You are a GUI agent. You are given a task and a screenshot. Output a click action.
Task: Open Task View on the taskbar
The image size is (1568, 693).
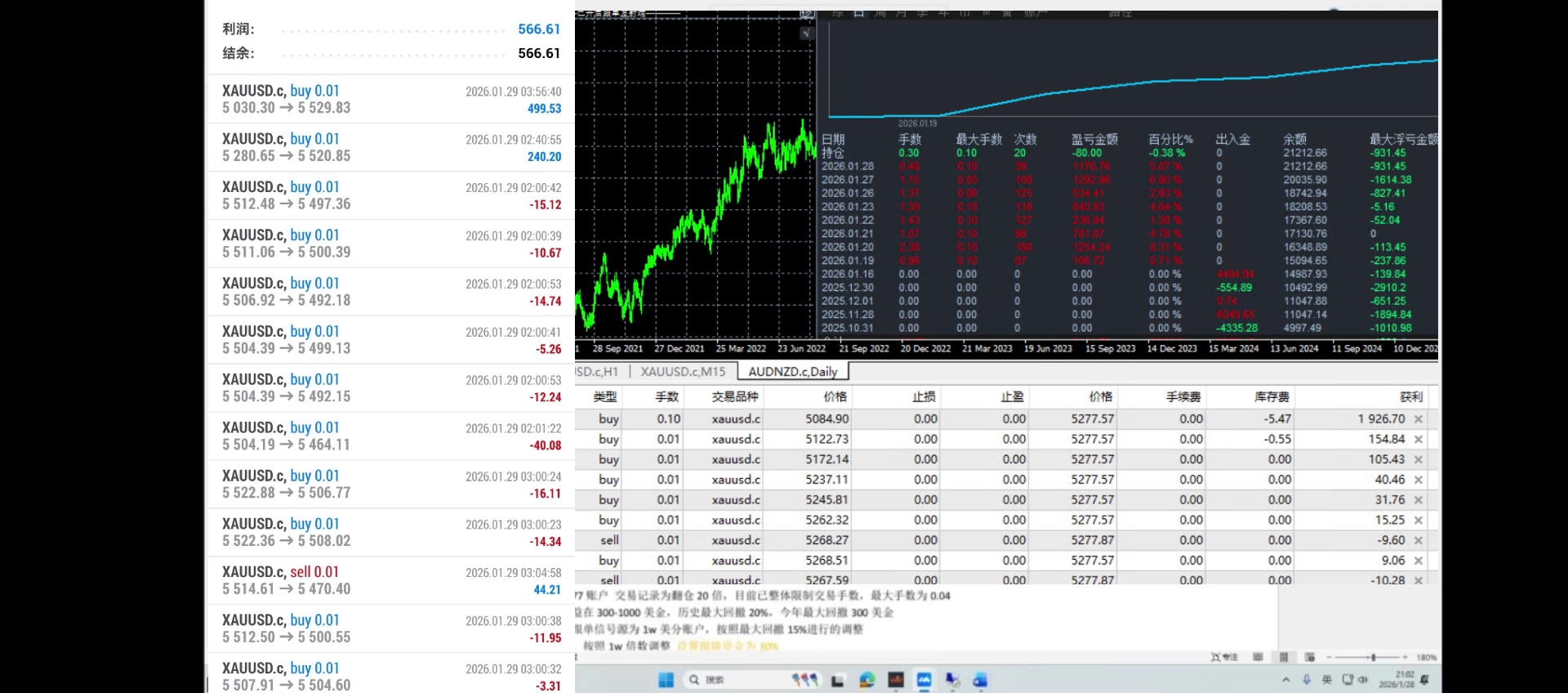tap(838, 680)
